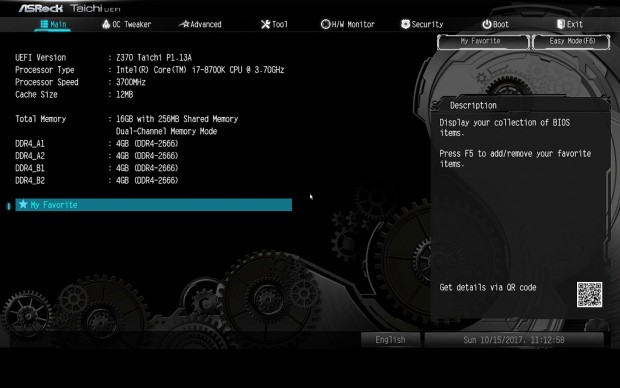The width and height of the screenshot is (620, 388).
Task: Click the My Favorite star icon
Action: [23, 204]
